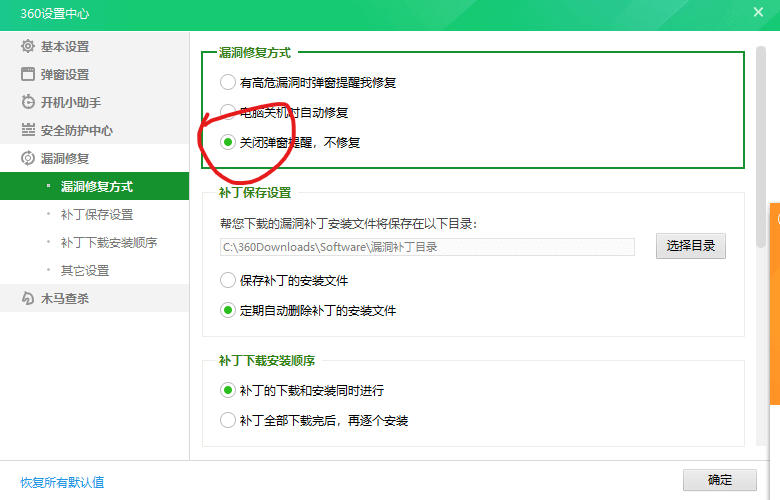This screenshot has width=780, height=500.
Task: Open 补丁下载安装顺序 sub-item in sidebar
Action: pos(108,243)
